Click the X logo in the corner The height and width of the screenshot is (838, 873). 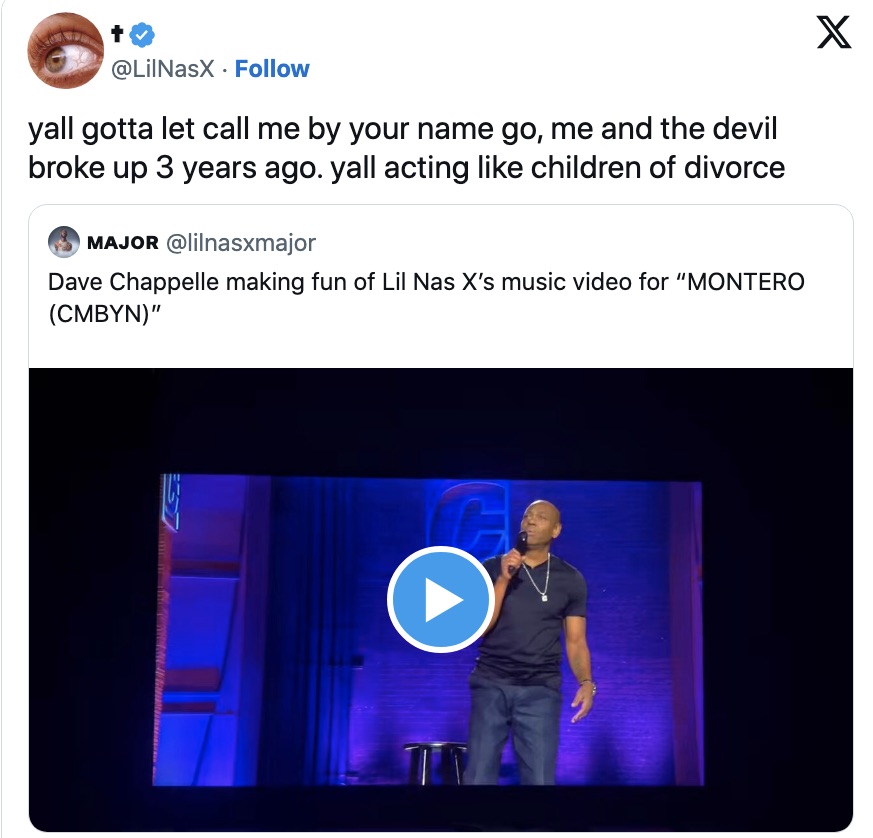tap(833, 35)
